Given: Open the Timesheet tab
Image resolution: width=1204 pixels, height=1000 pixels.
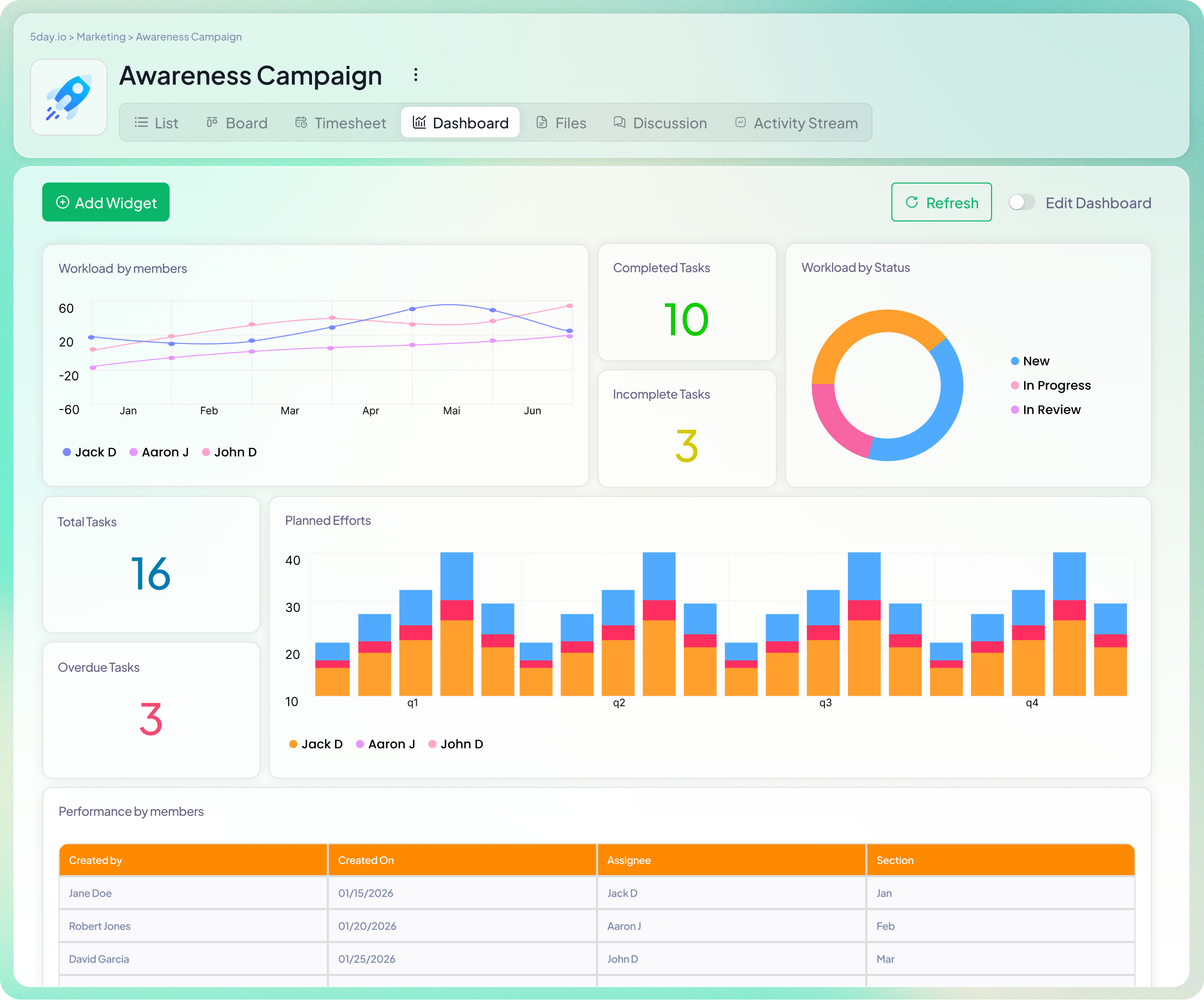Looking at the screenshot, I should point(341,122).
